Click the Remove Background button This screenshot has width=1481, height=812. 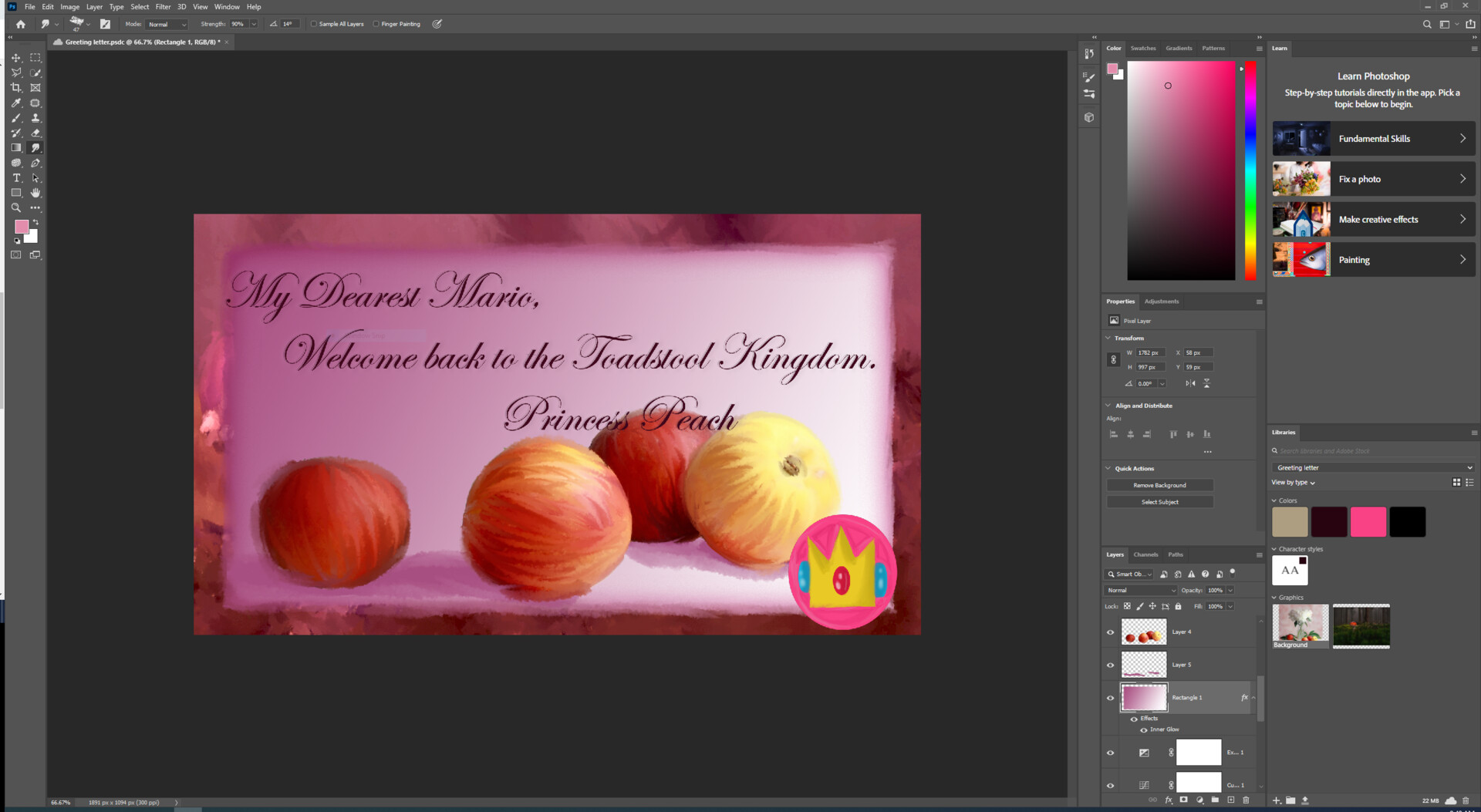tap(1159, 486)
